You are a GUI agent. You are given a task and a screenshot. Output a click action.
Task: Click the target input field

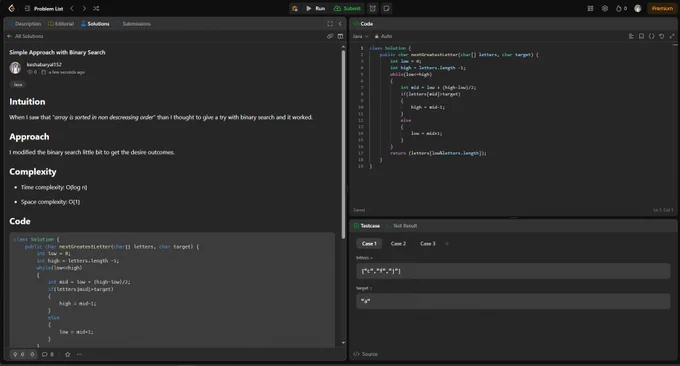513,301
